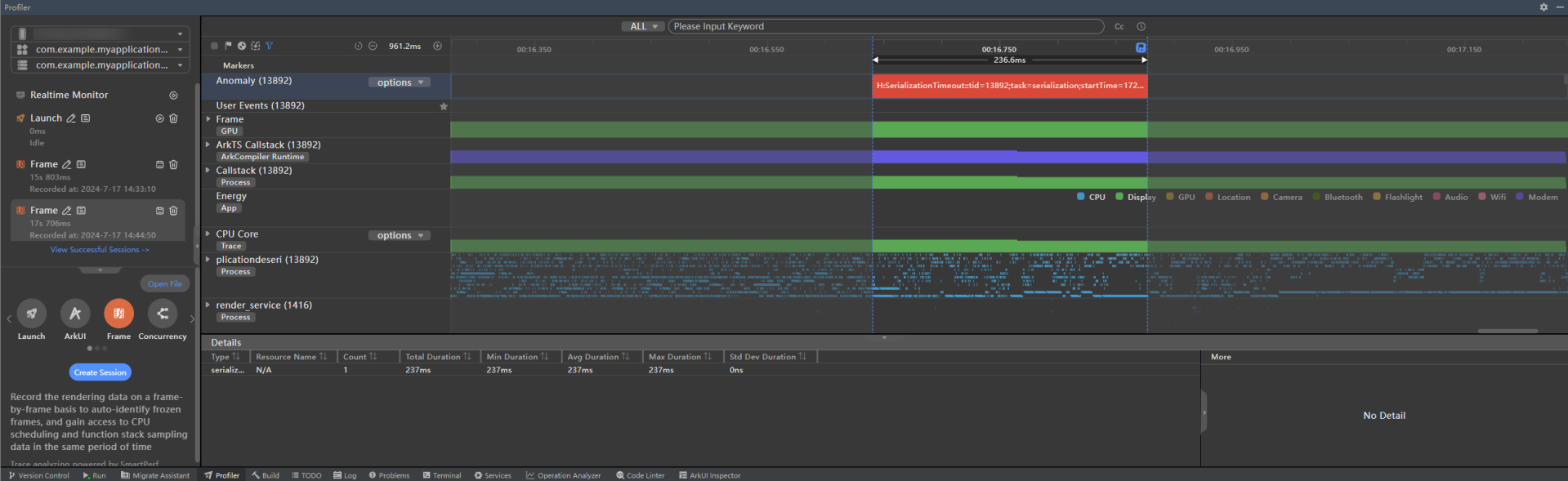Delete the Frame session recorded at 14:33:10
Screen dimensions: 1568x481
[173, 164]
